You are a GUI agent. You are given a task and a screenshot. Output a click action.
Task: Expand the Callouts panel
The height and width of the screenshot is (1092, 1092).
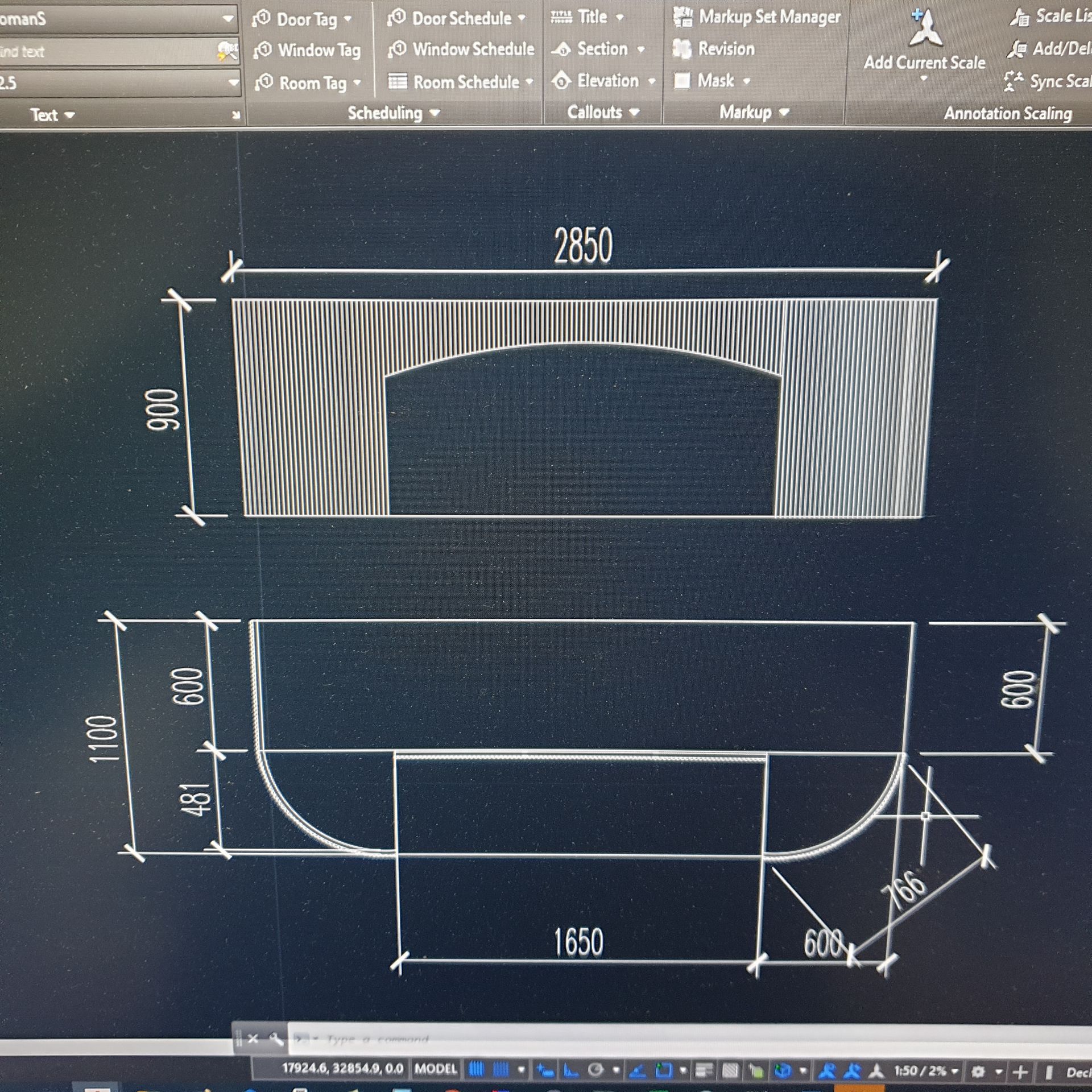(x=603, y=113)
